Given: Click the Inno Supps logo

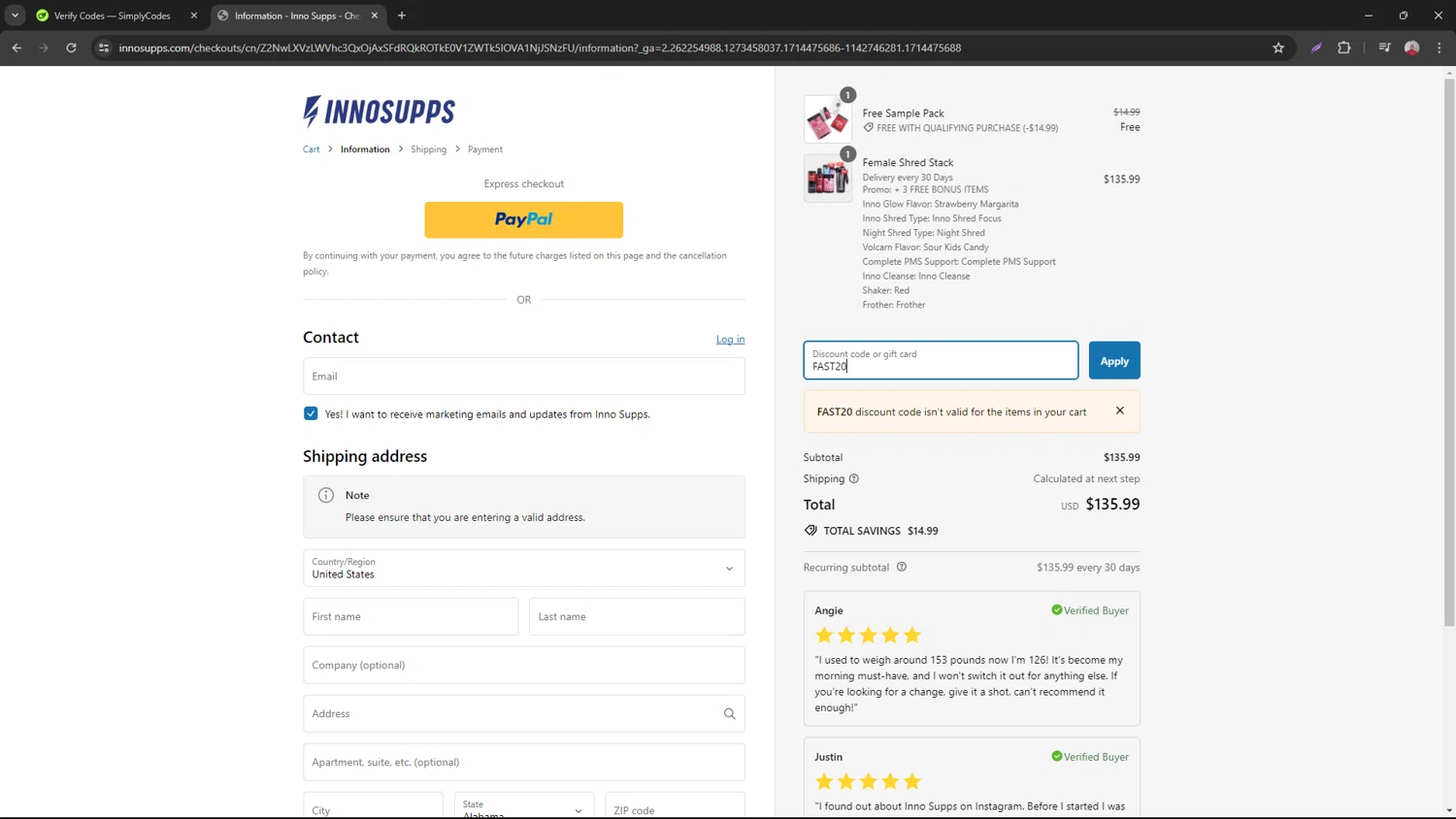Looking at the screenshot, I should (x=379, y=111).
